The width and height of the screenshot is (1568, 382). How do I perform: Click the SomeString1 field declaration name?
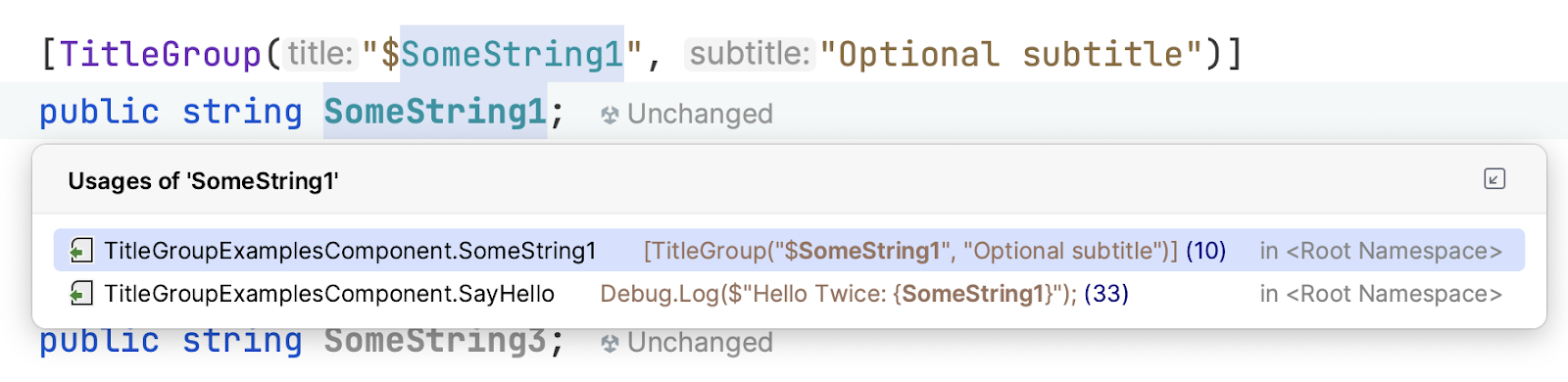coord(435,112)
